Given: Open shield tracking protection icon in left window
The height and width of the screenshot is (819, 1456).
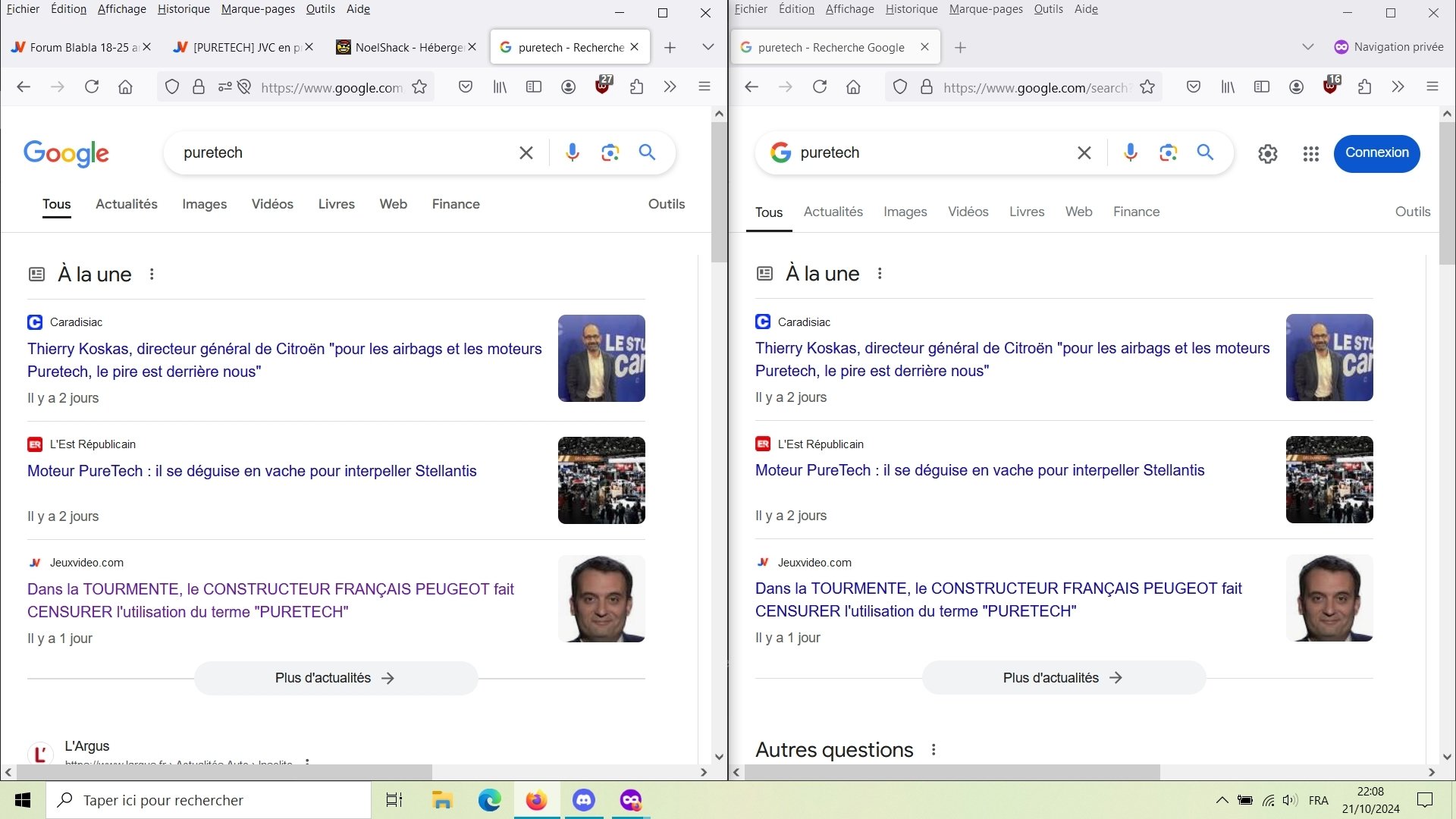Looking at the screenshot, I should coord(172,87).
